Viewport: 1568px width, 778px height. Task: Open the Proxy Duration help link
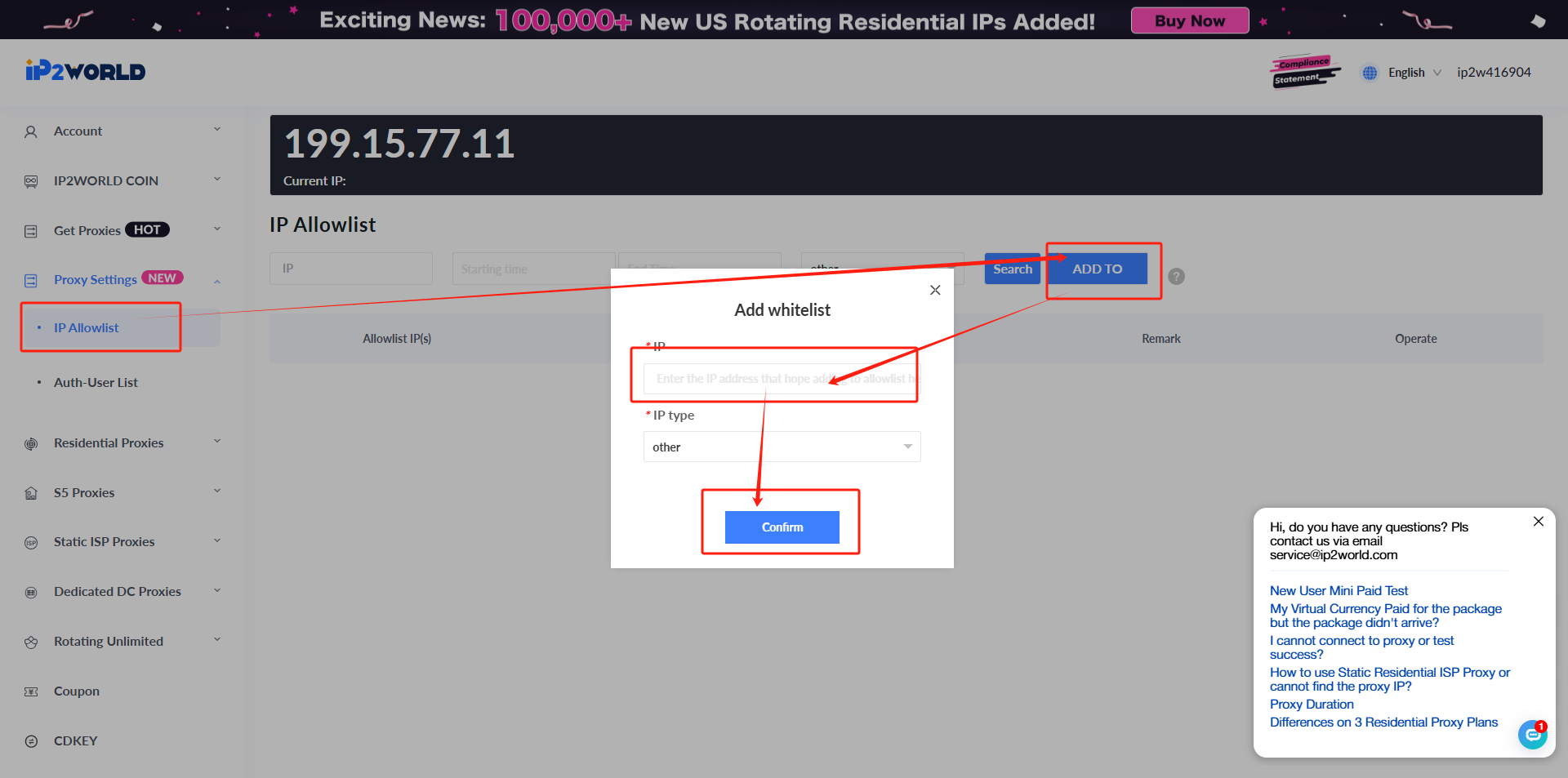click(x=1312, y=704)
